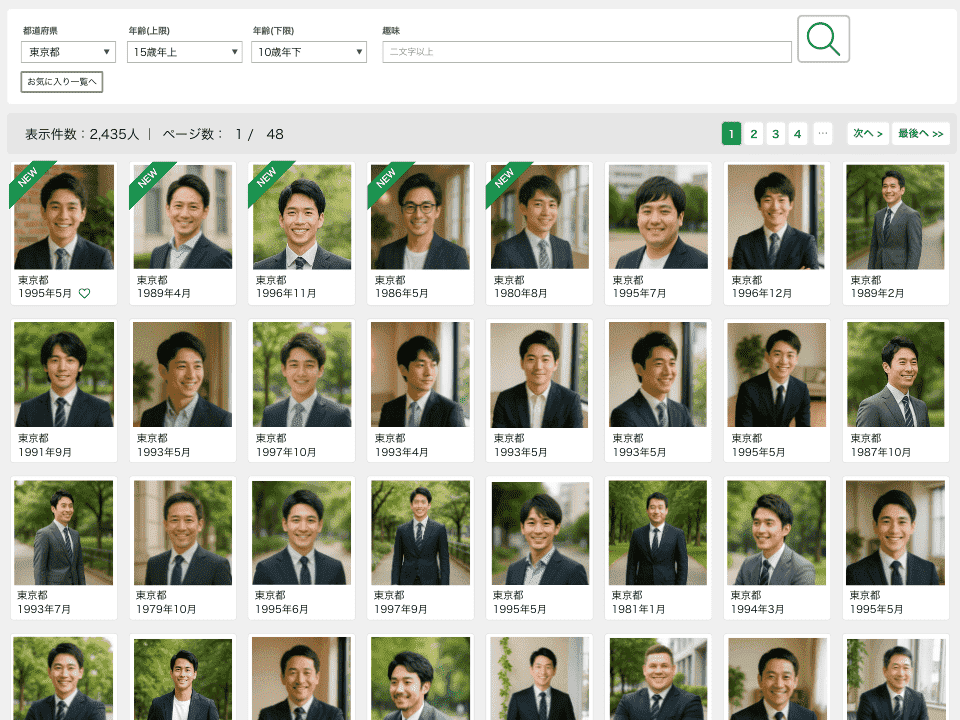The height and width of the screenshot is (720, 960).
Task: Click the 1980年8月 birth date text
Action: [x=520, y=293]
